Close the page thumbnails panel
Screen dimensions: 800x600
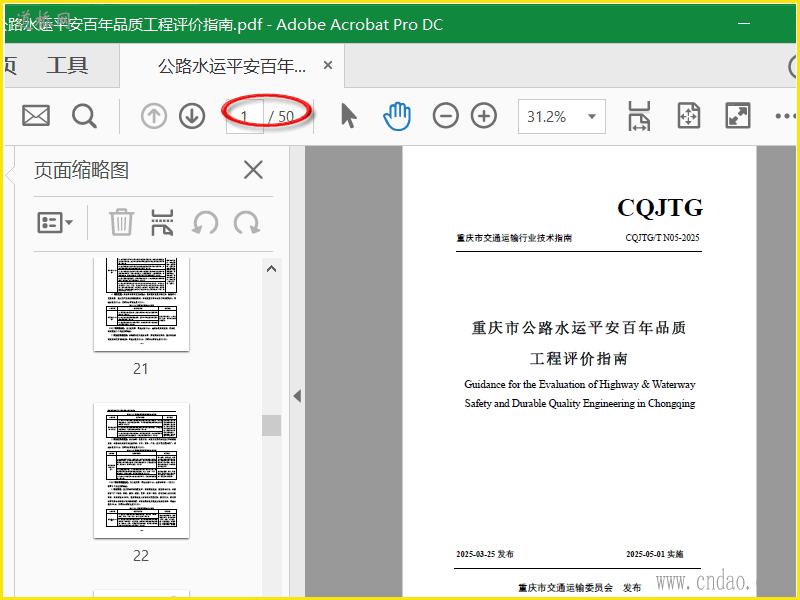click(x=253, y=170)
